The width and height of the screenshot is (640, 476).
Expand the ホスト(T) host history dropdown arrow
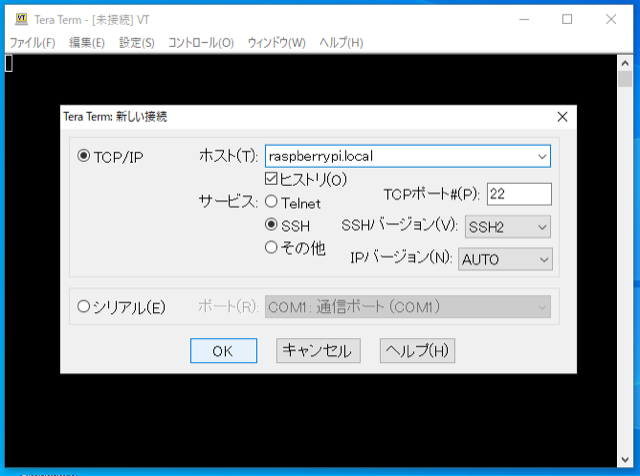pyautogui.click(x=542, y=156)
